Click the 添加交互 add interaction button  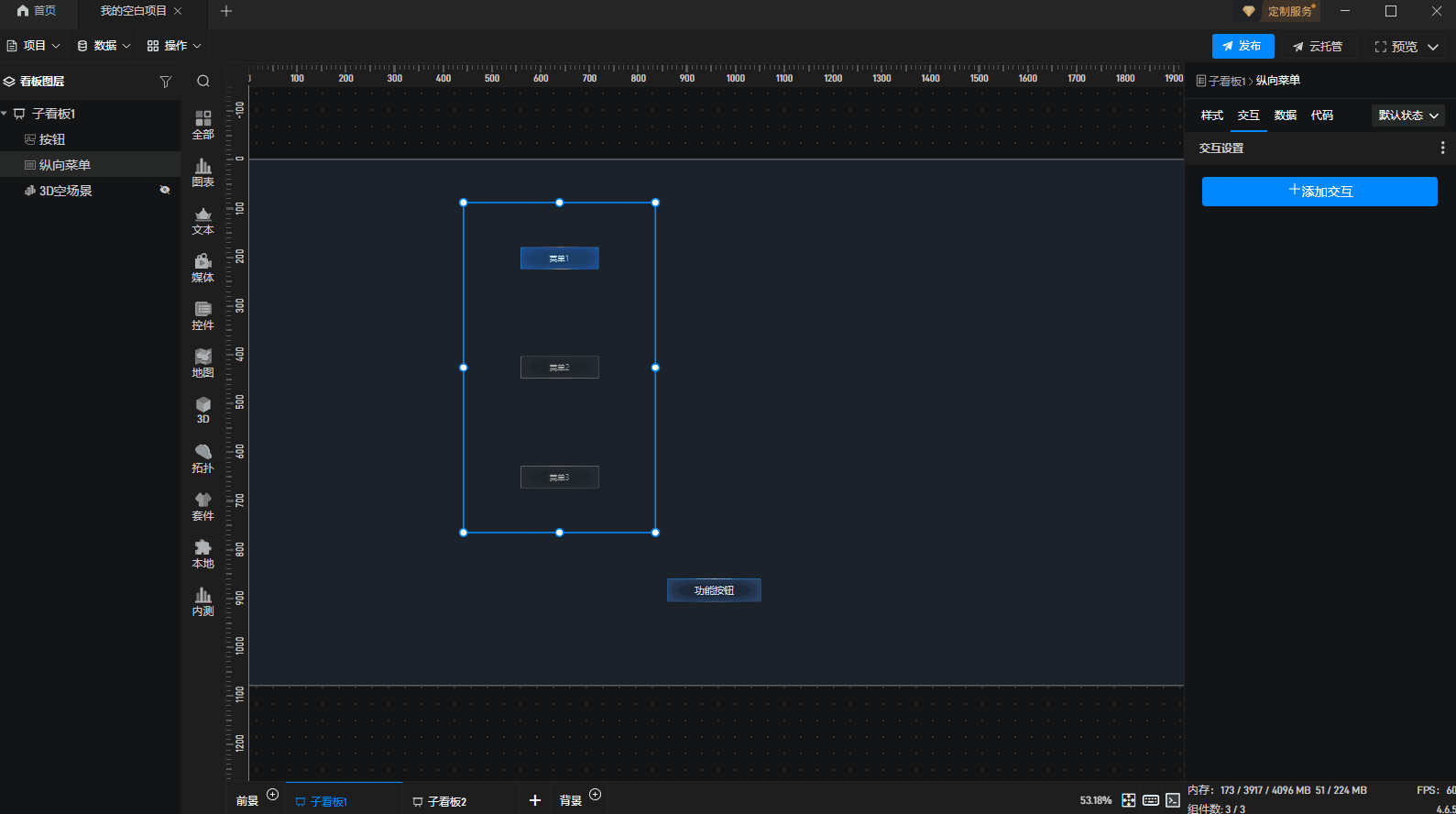coord(1319,192)
